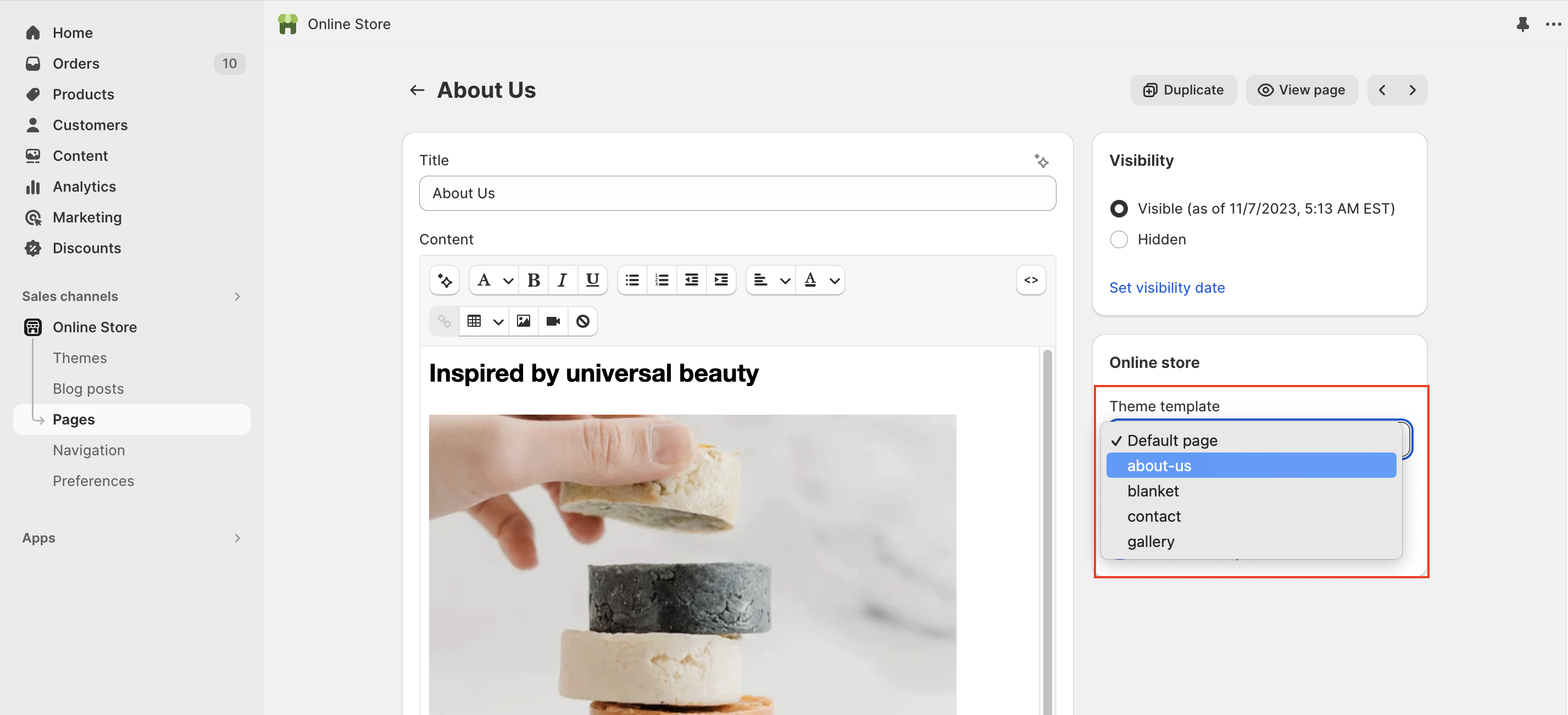This screenshot has width=1568, height=715.
Task: Click the back arrow beside About Us
Action: tap(416, 90)
